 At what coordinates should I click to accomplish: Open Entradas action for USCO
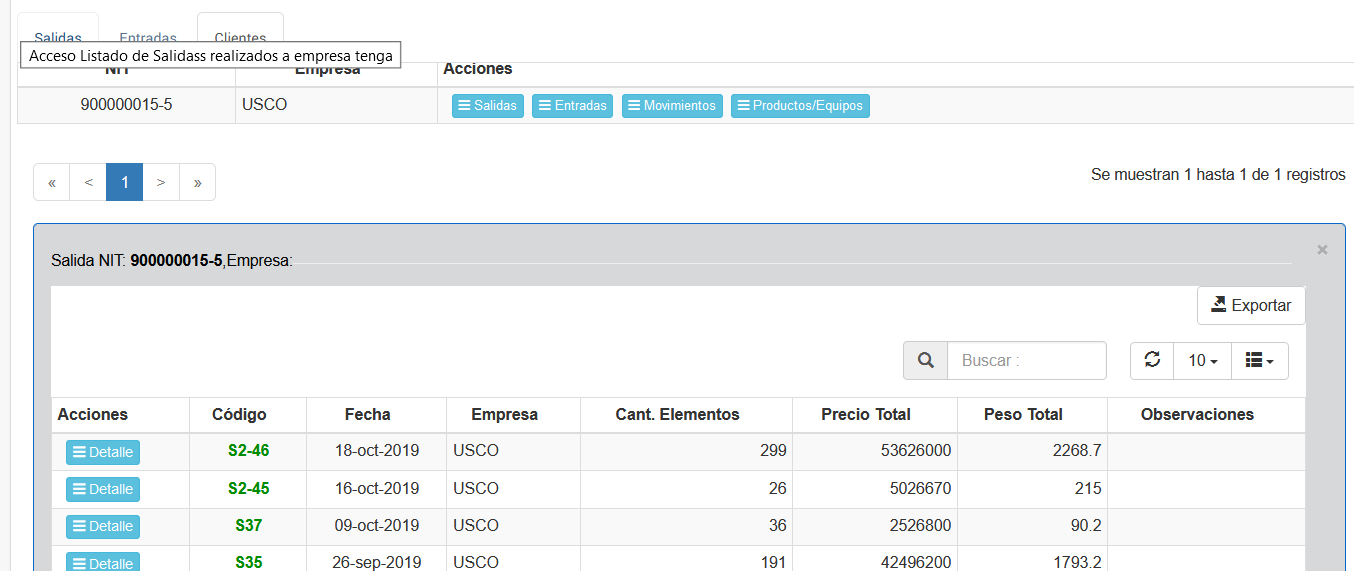pyautogui.click(x=572, y=105)
